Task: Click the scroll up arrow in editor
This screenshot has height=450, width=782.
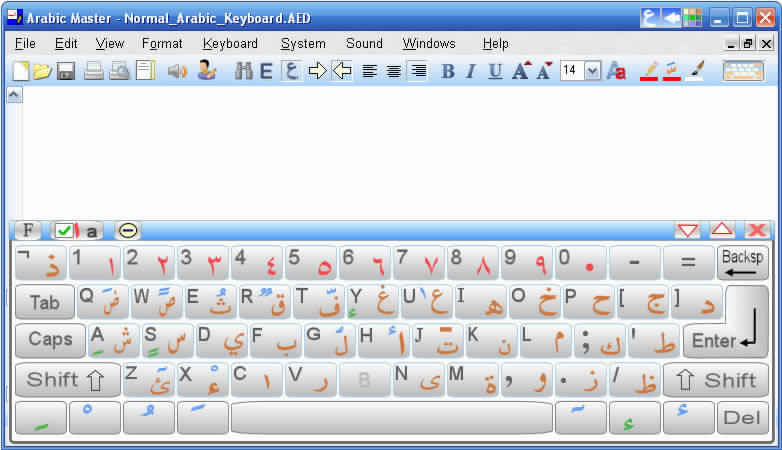Action: click(14, 94)
